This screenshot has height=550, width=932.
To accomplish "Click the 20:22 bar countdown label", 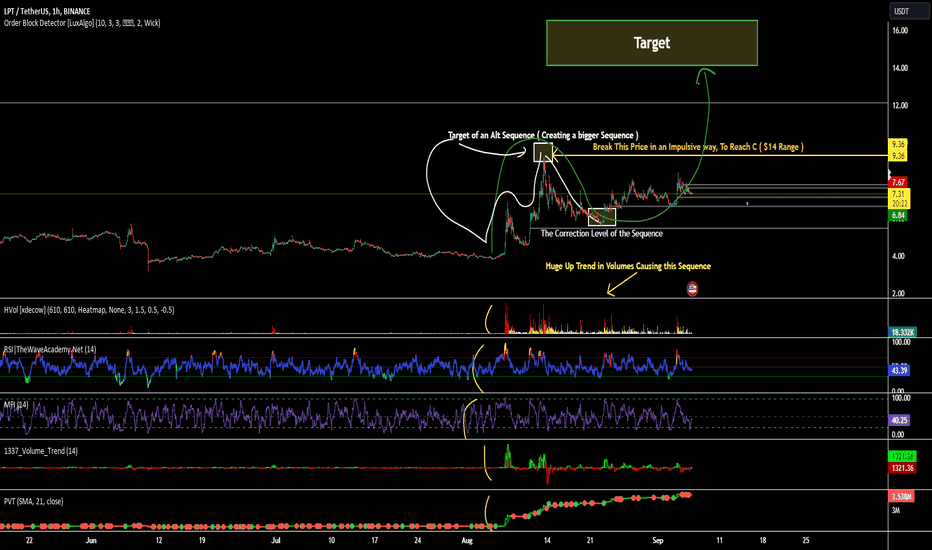I will pyautogui.click(x=898, y=203).
